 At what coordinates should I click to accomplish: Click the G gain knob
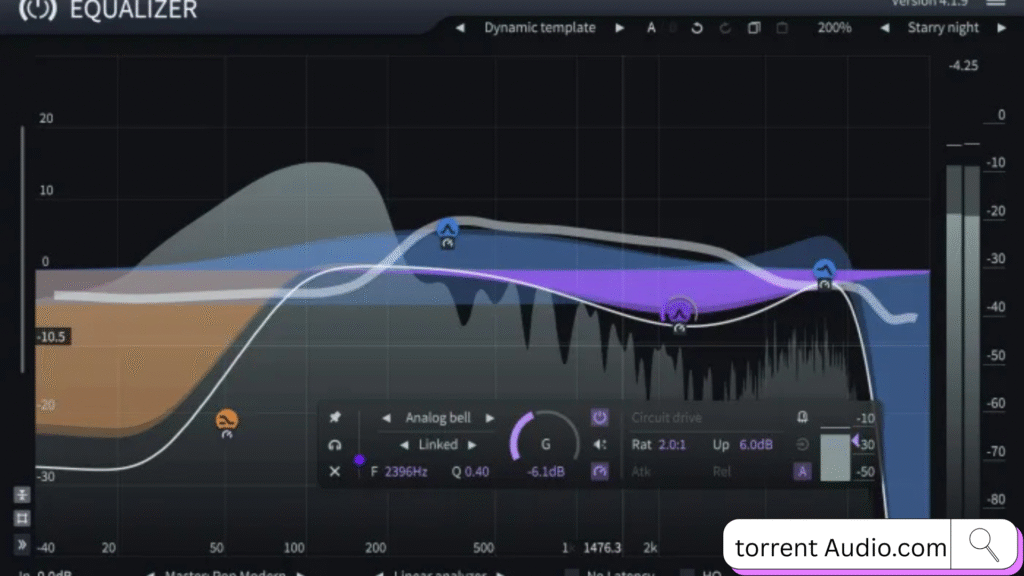[545, 444]
